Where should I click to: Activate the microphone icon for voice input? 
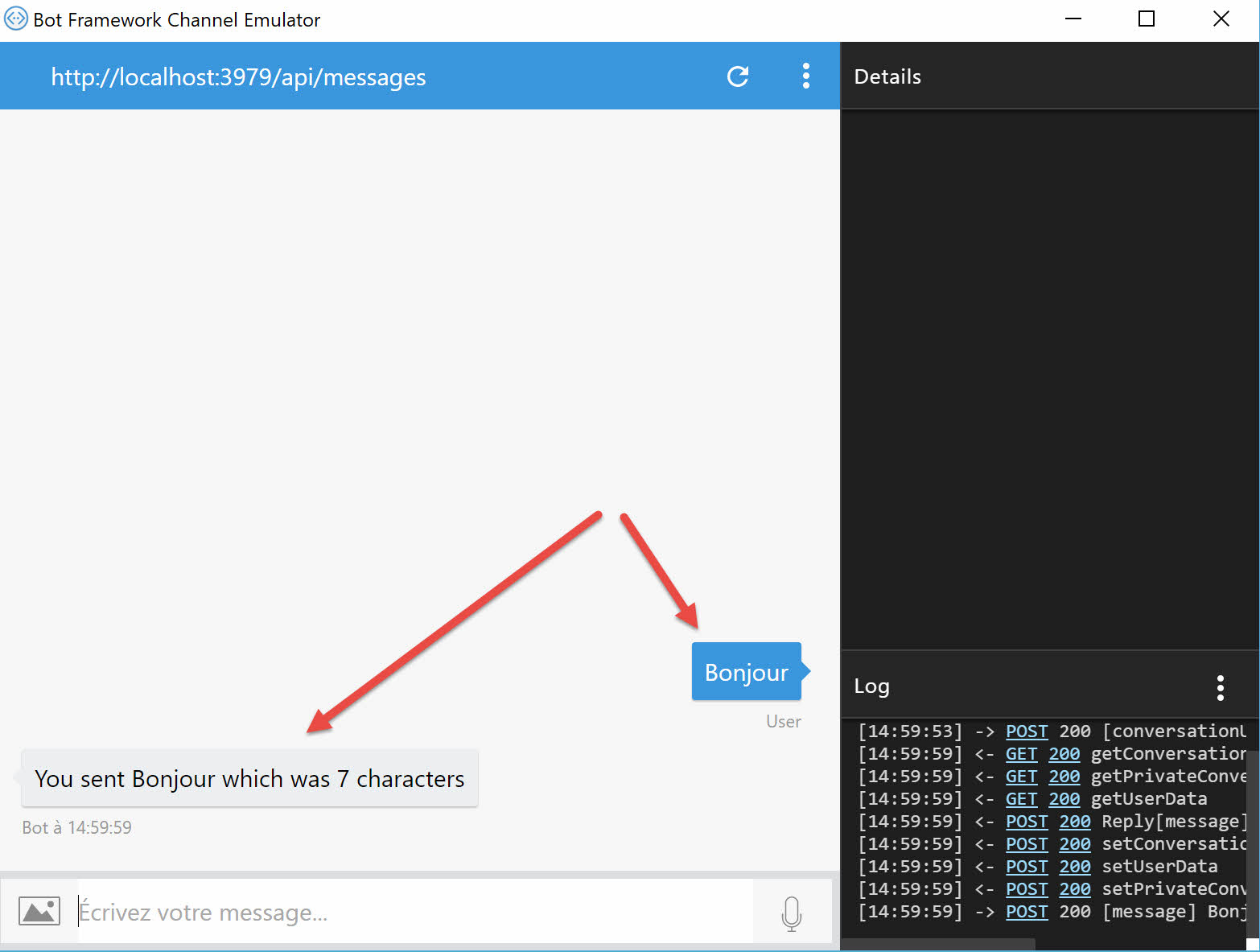point(791,912)
